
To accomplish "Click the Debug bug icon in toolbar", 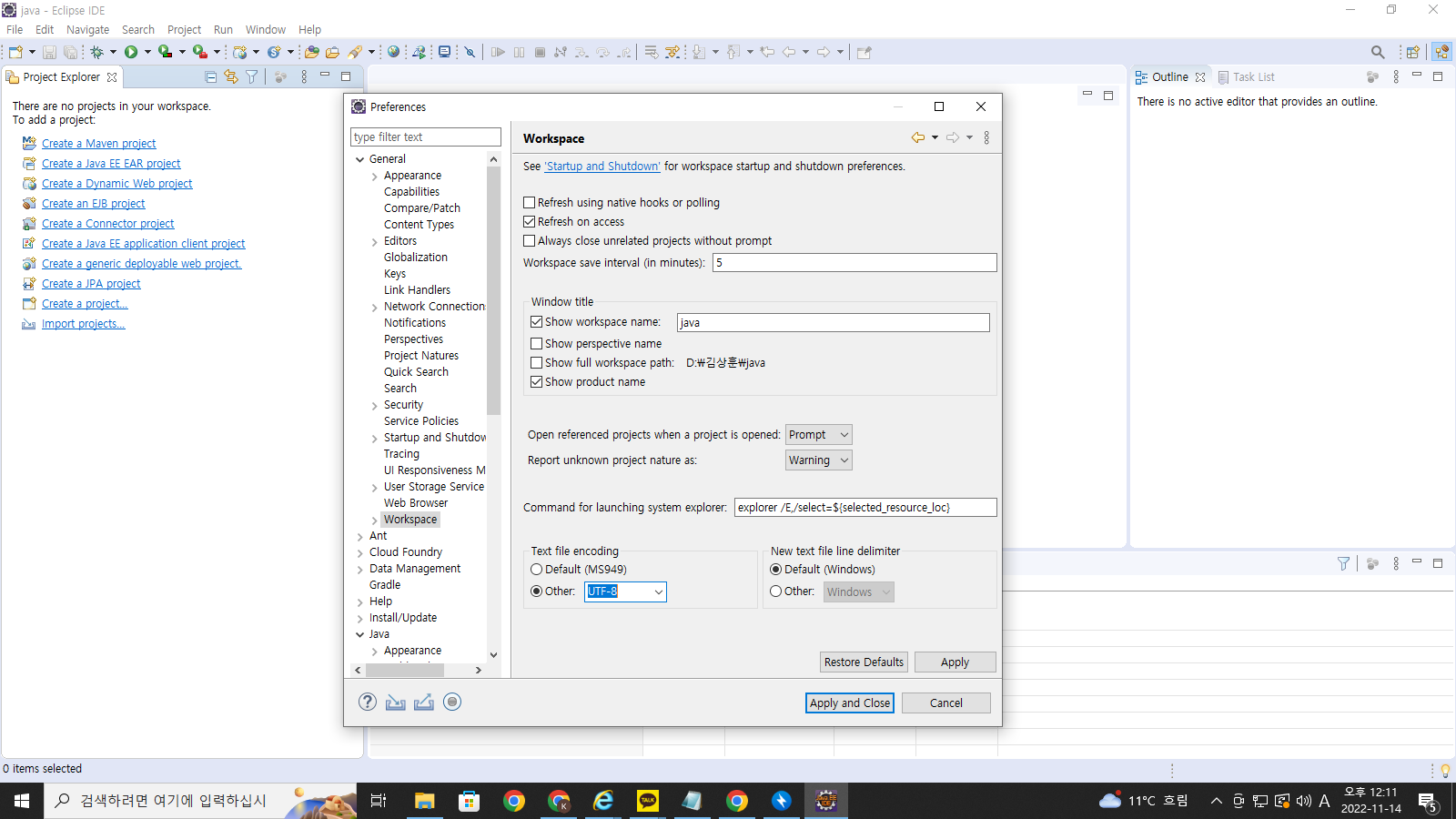I will coord(96,52).
